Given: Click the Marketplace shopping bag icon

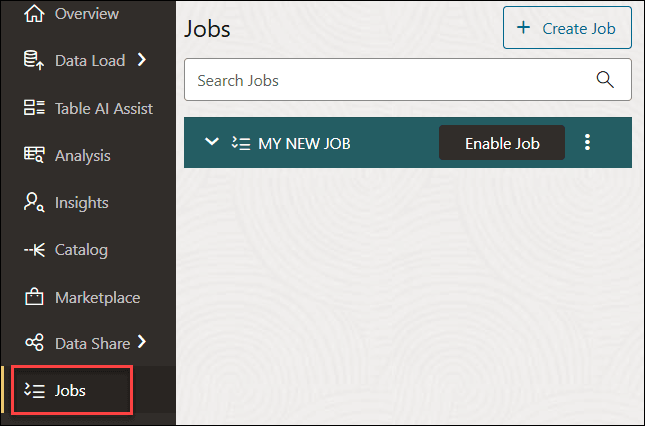Looking at the screenshot, I should tap(34, 297).
